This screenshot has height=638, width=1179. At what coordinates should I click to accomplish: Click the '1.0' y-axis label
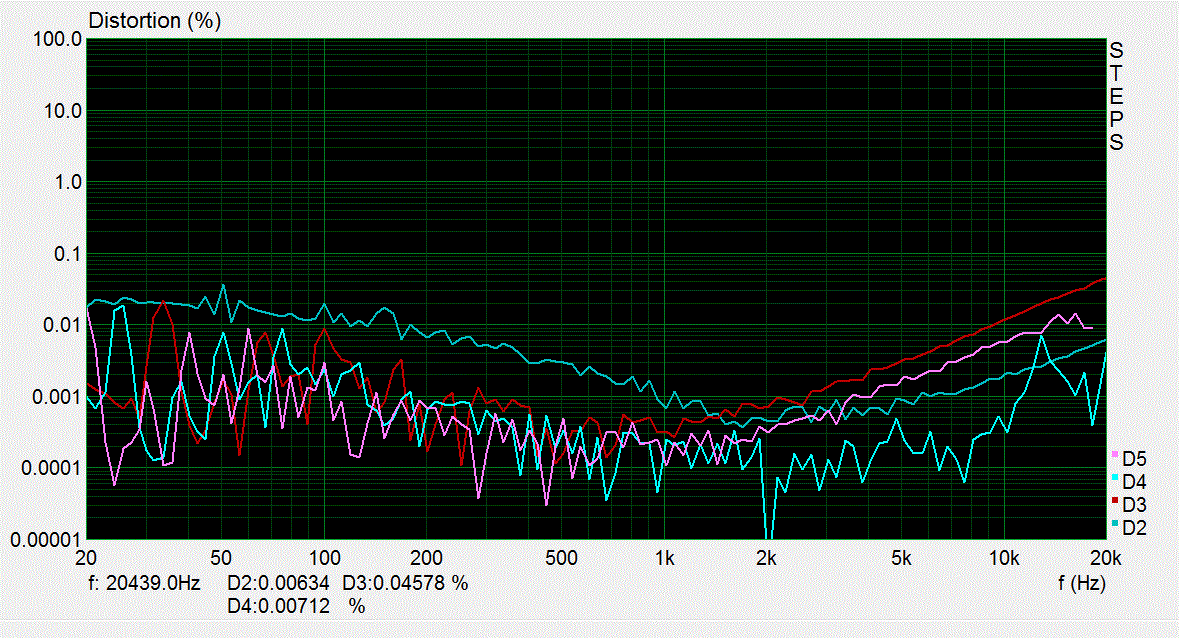click(68, 183)
